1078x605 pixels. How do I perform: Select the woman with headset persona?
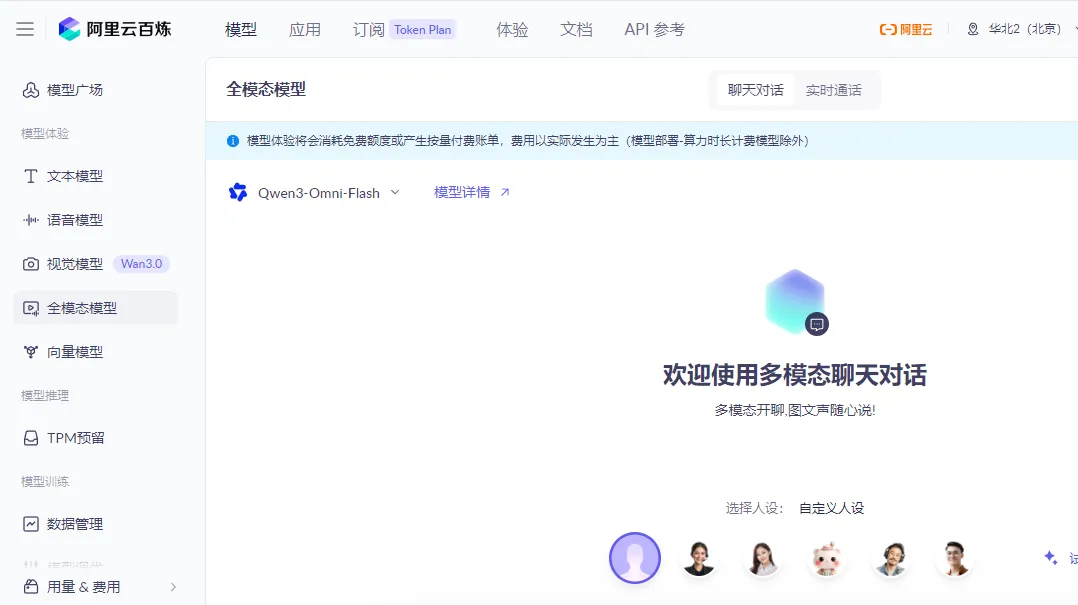click(x=698, y=558)
